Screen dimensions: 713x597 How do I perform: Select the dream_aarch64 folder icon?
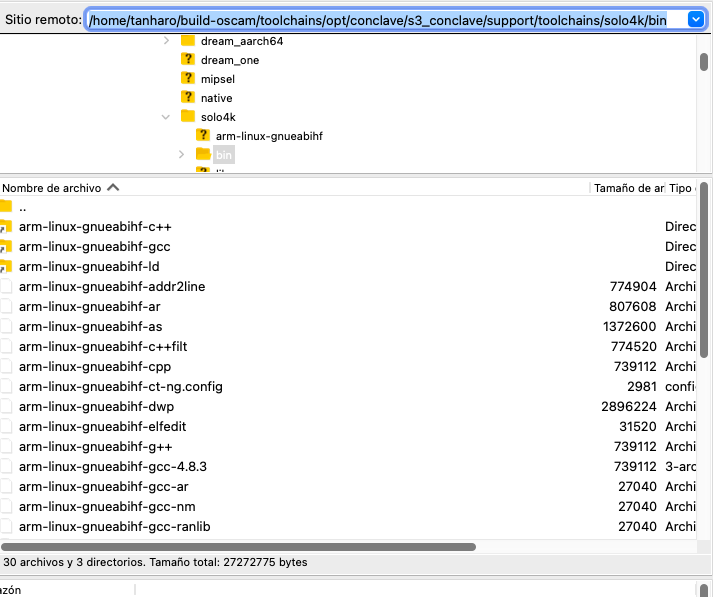click(x=187, y=41)
